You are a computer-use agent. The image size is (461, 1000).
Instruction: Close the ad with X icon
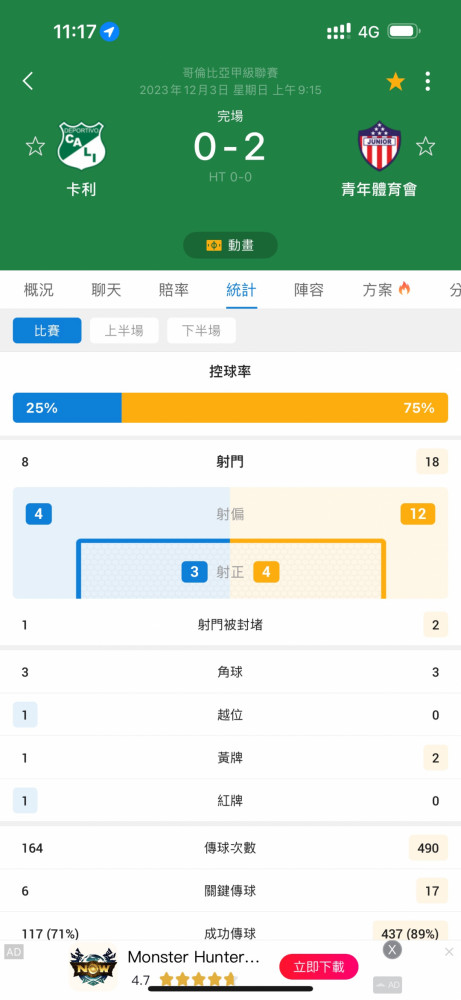coord(392,950)
